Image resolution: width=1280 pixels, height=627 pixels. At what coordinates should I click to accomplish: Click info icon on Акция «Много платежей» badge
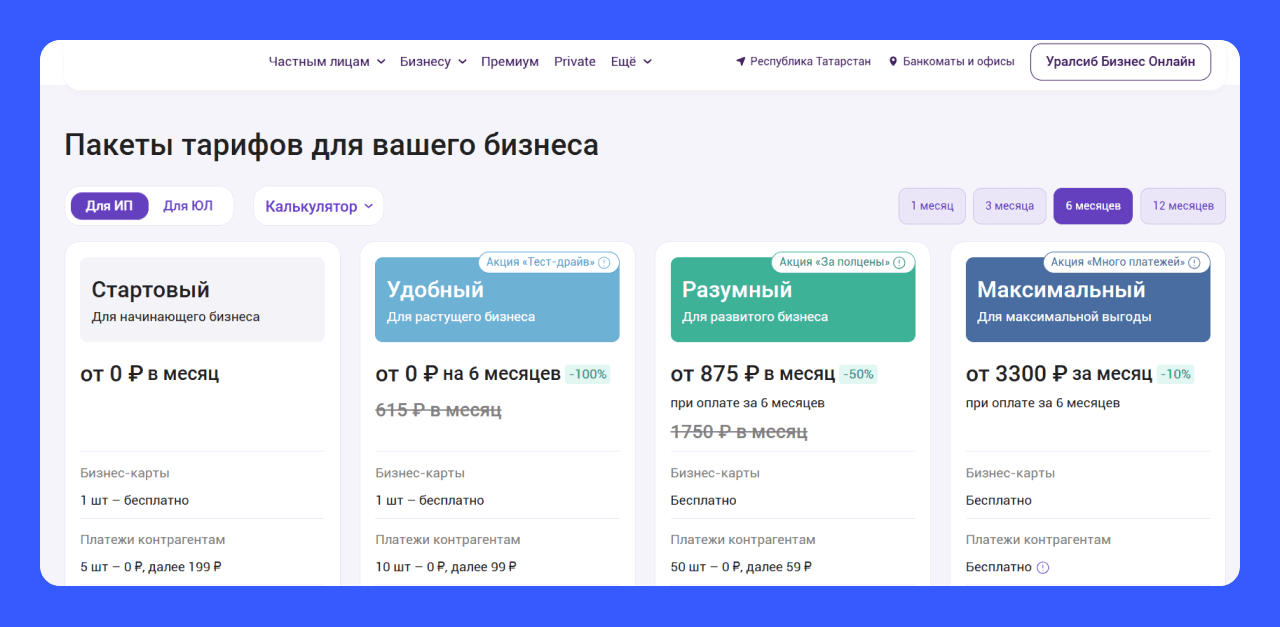[1194, 262]
